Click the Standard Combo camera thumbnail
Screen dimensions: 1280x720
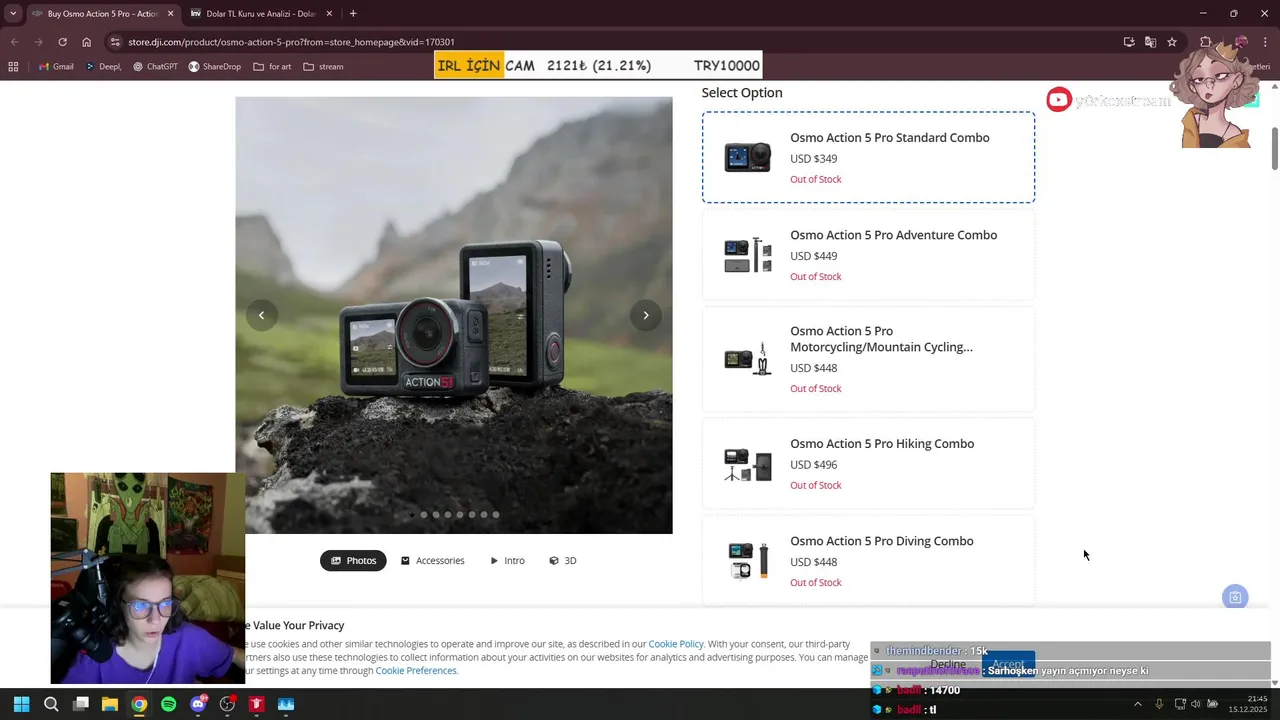pos(748,157)
